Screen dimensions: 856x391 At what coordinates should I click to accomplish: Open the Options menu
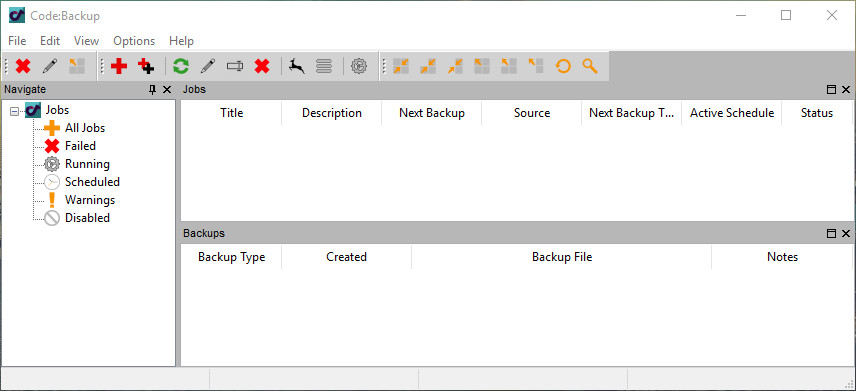pos(134,41)
